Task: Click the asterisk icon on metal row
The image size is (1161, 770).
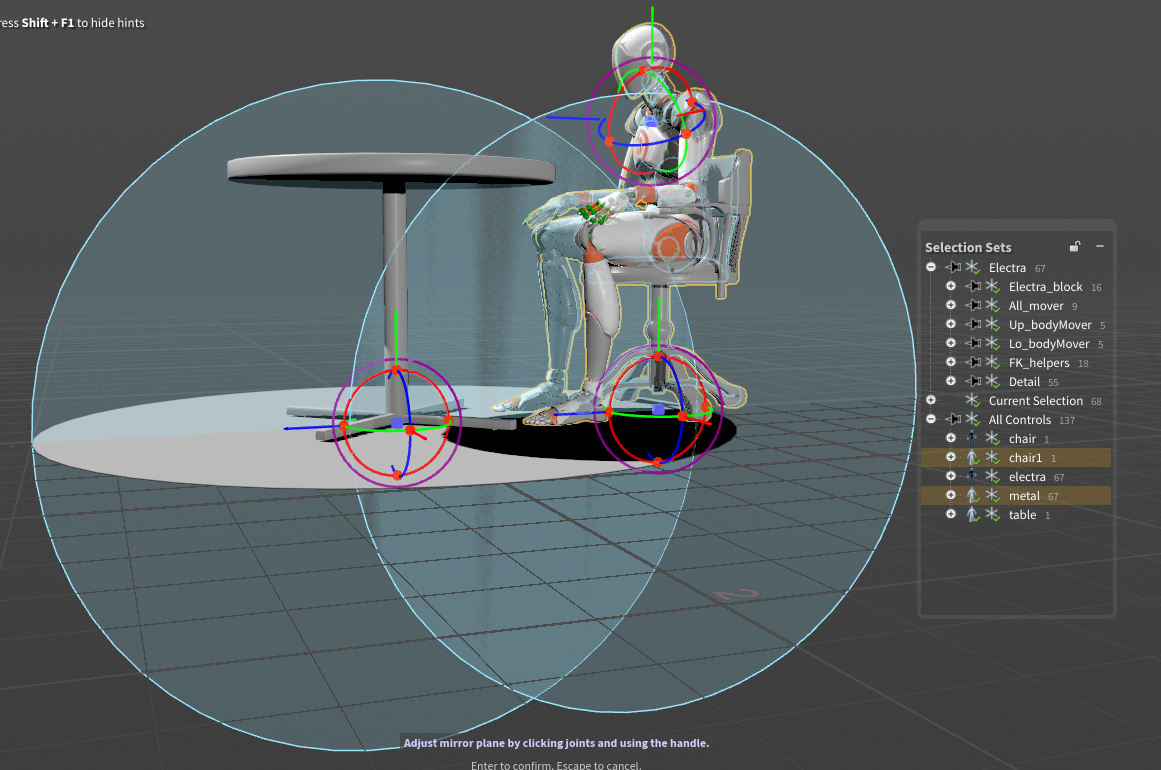Action: pos(993,495)
